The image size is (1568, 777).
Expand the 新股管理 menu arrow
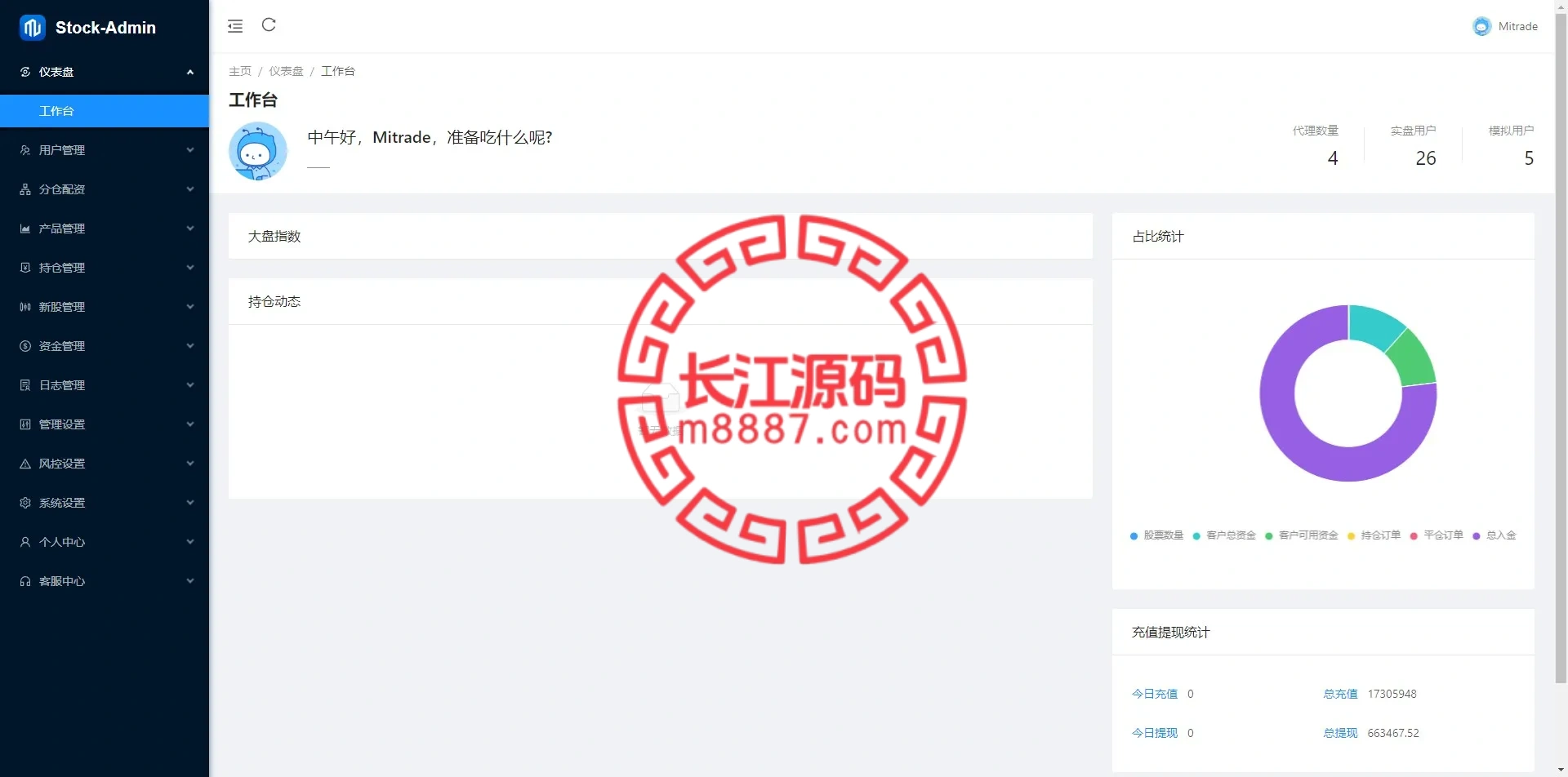coord(190,307)
